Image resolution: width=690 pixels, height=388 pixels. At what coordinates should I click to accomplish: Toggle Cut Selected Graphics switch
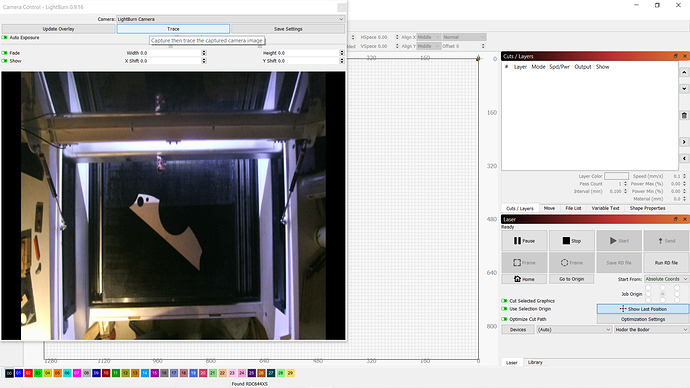pyautogui.click(x=504, y=301)
